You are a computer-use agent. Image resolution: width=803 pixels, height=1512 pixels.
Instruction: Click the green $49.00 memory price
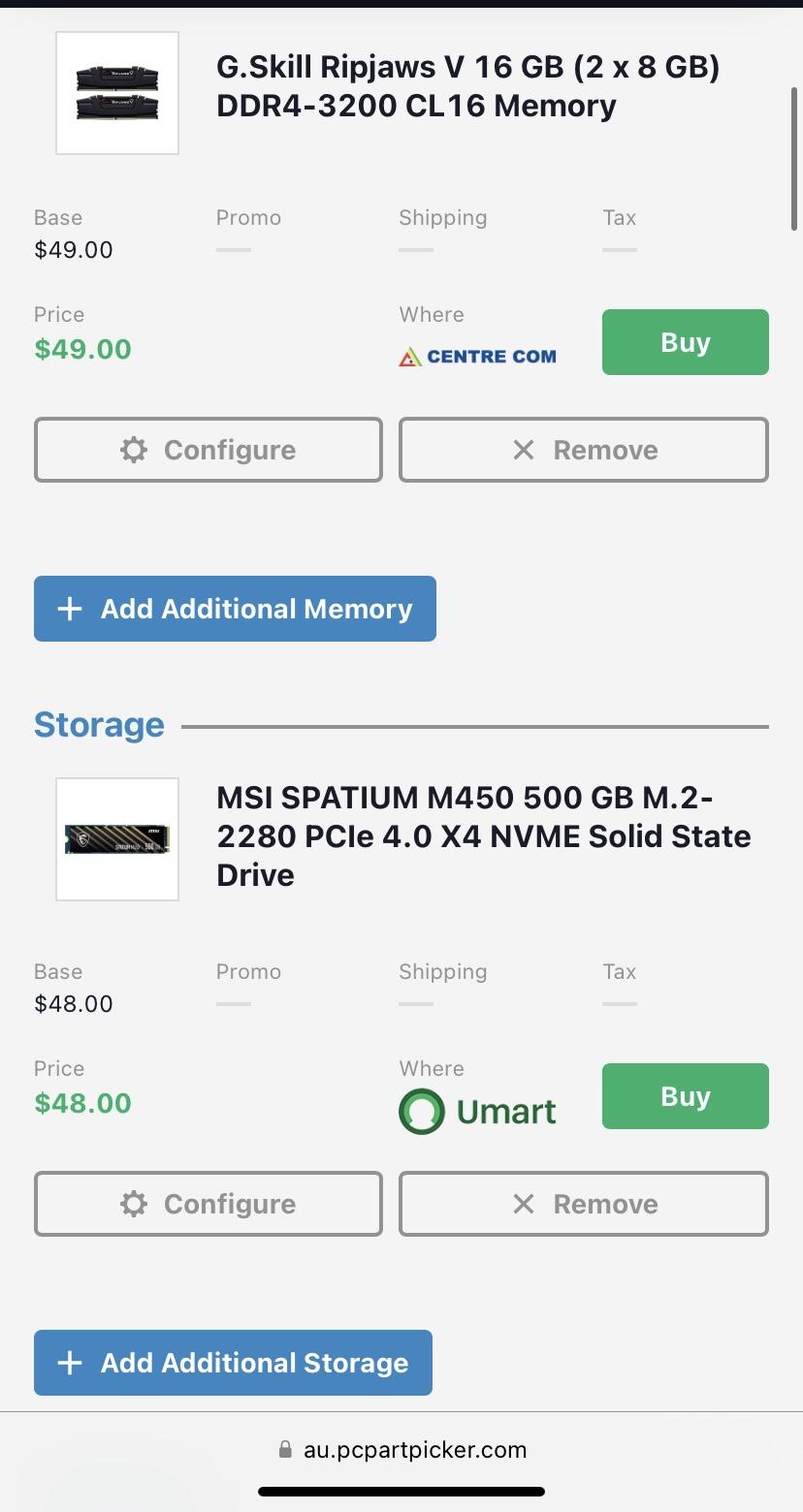click(82, 349)
